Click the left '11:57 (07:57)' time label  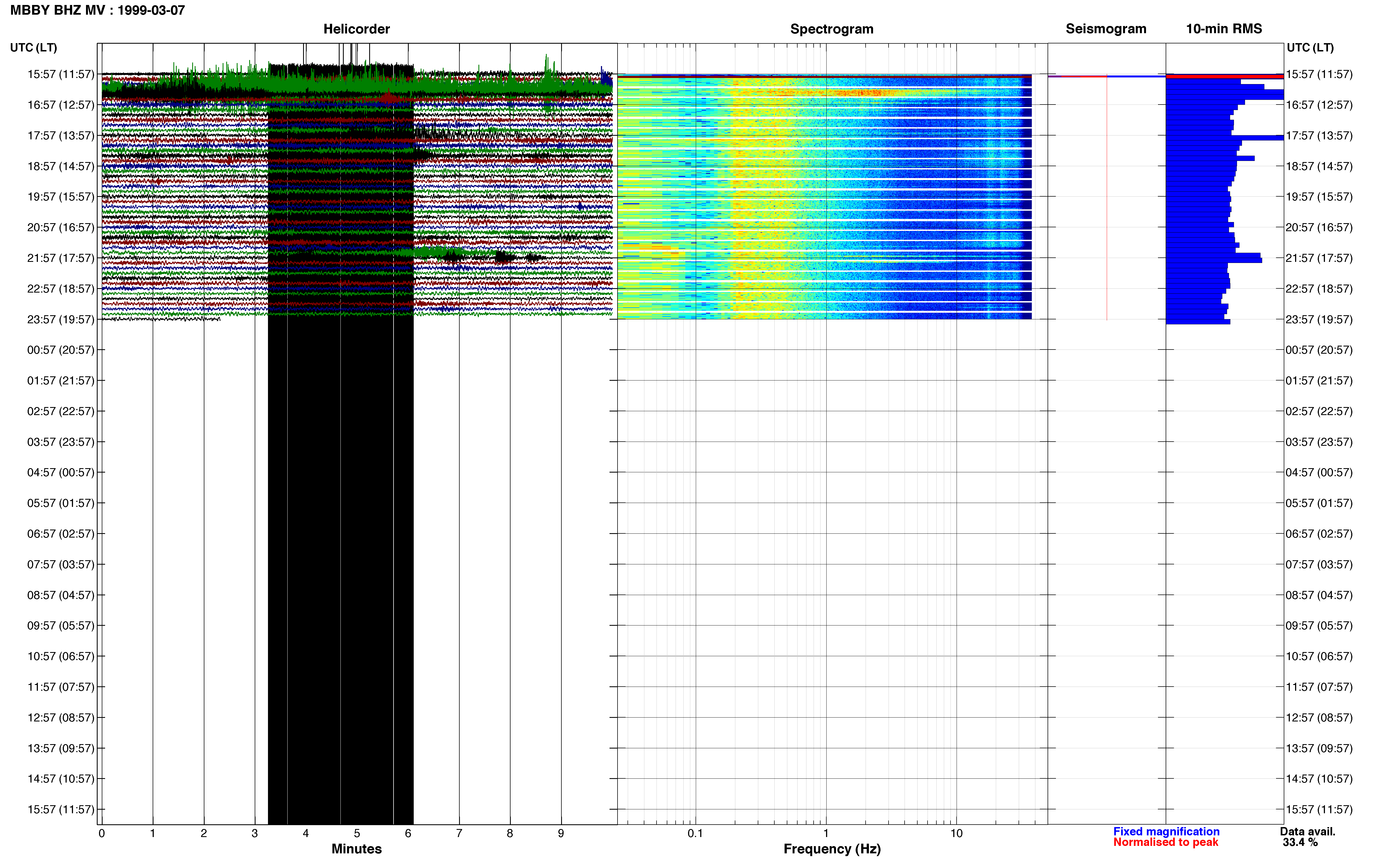click(60, 687)
